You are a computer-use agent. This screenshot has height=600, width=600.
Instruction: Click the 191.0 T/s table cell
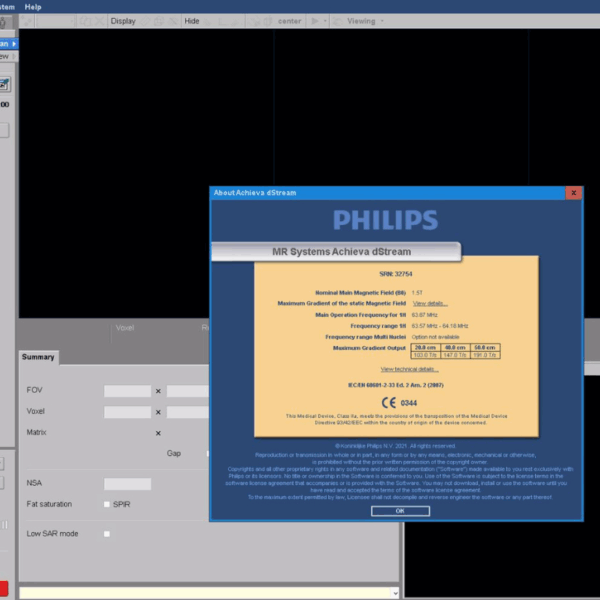485,355
